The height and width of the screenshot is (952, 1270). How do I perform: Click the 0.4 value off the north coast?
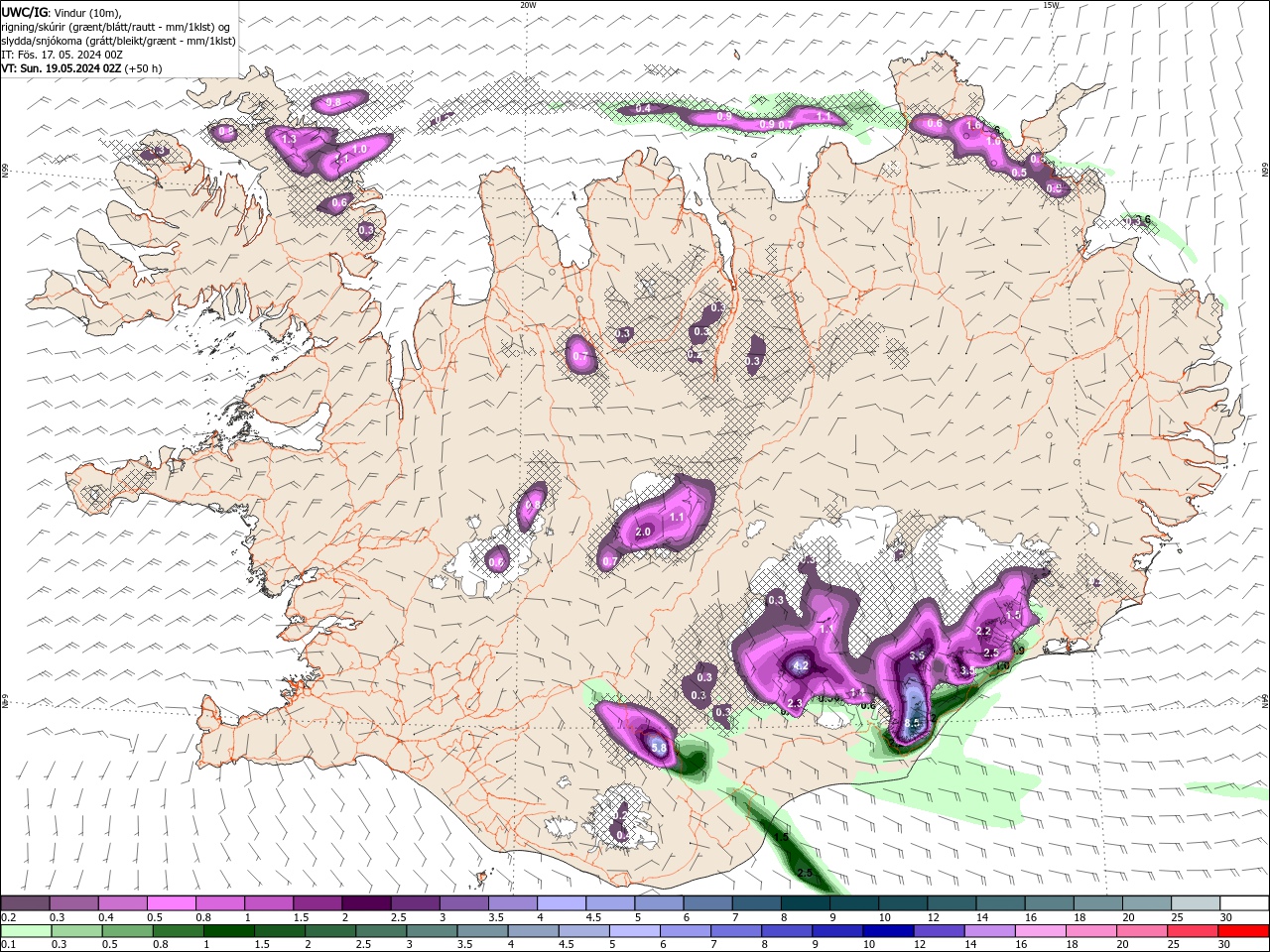(x=643, y=108)
